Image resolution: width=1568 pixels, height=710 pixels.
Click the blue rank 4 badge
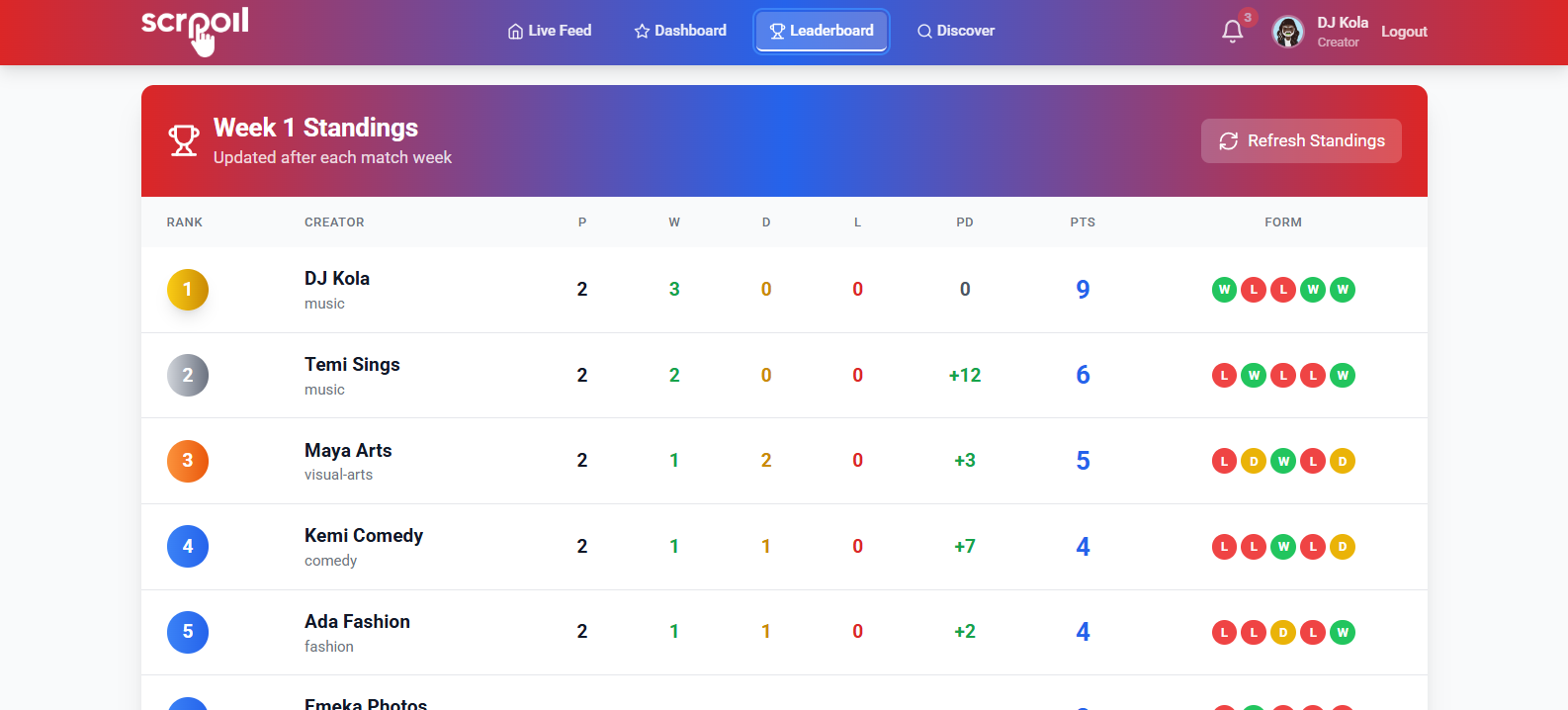point(188,547)
